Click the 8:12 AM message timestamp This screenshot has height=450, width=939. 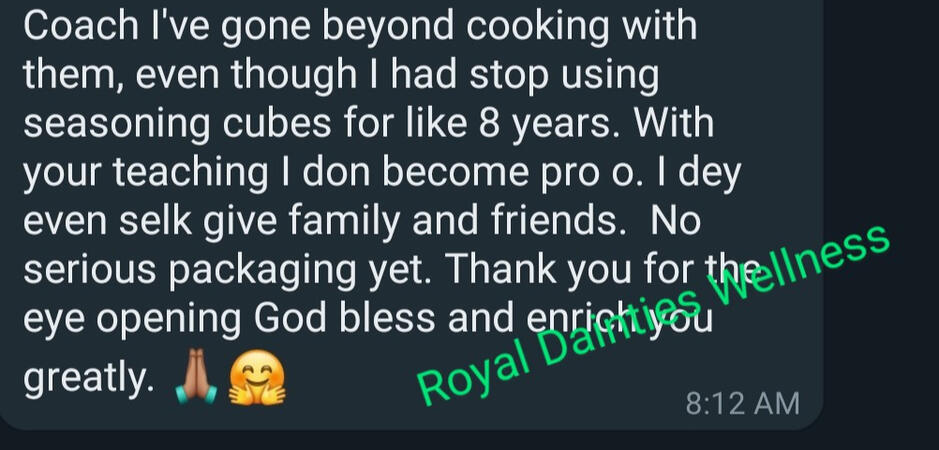tap(743, 403)
